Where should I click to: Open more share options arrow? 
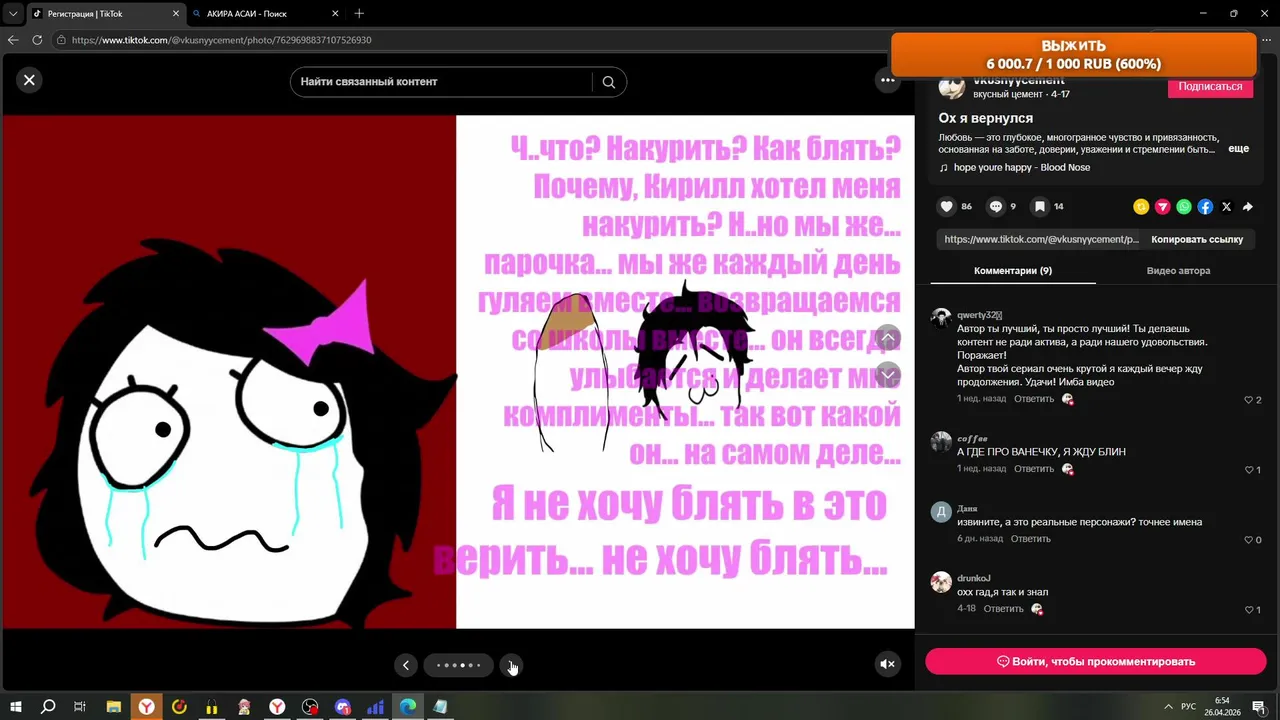click(1248, 207)
